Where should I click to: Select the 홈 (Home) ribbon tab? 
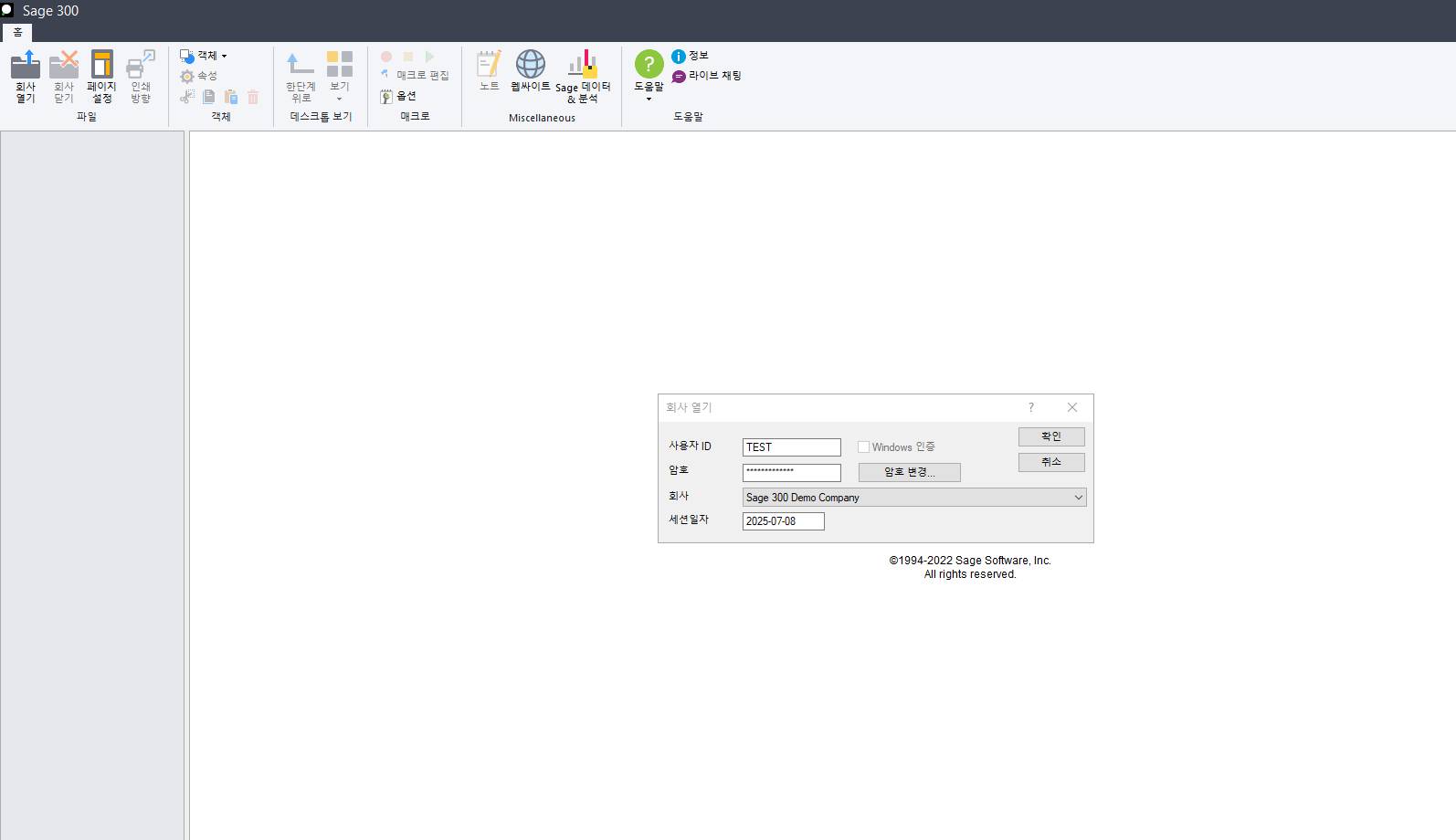(17, 32)
